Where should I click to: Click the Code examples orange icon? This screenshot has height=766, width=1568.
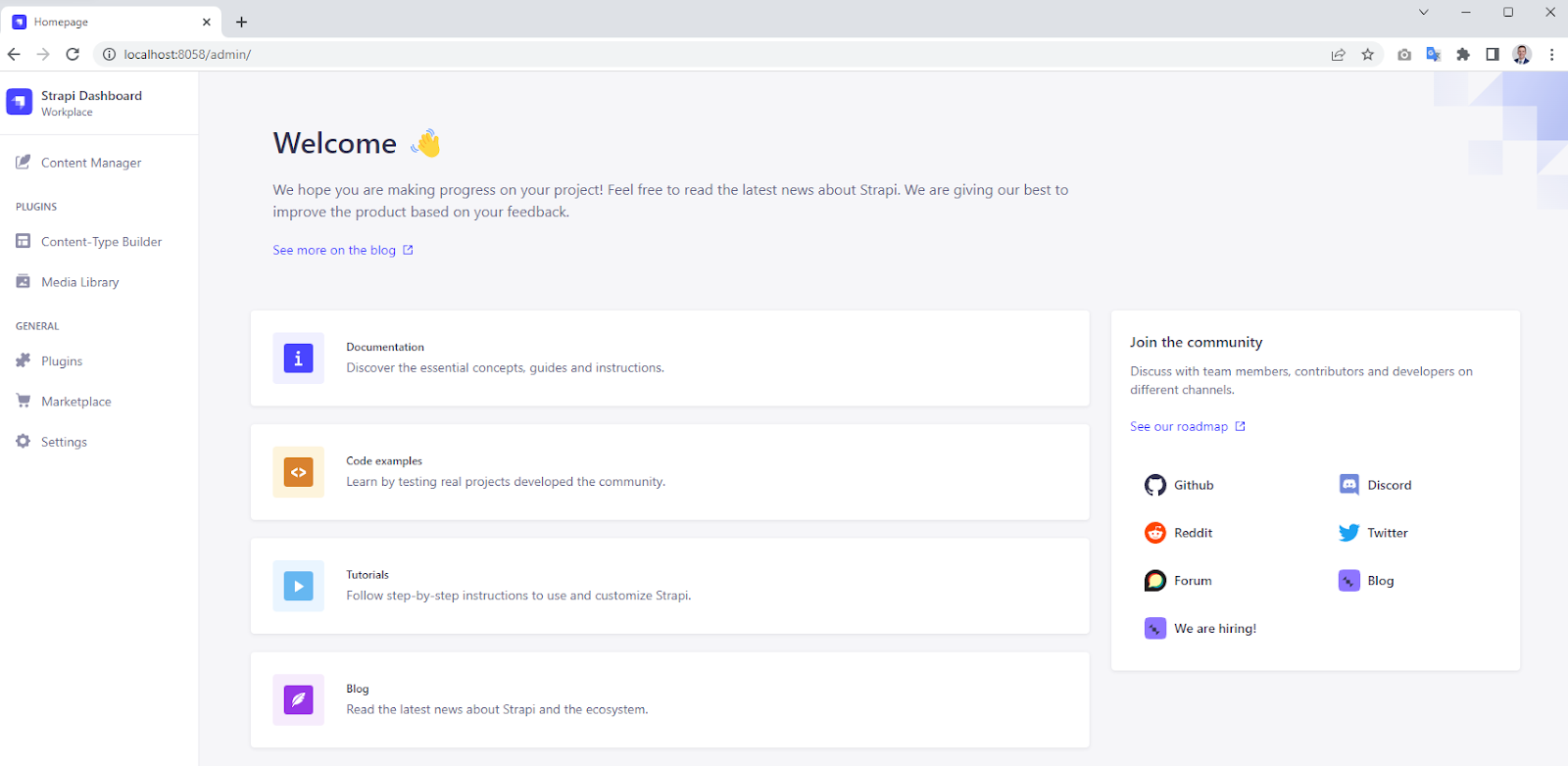298,472
